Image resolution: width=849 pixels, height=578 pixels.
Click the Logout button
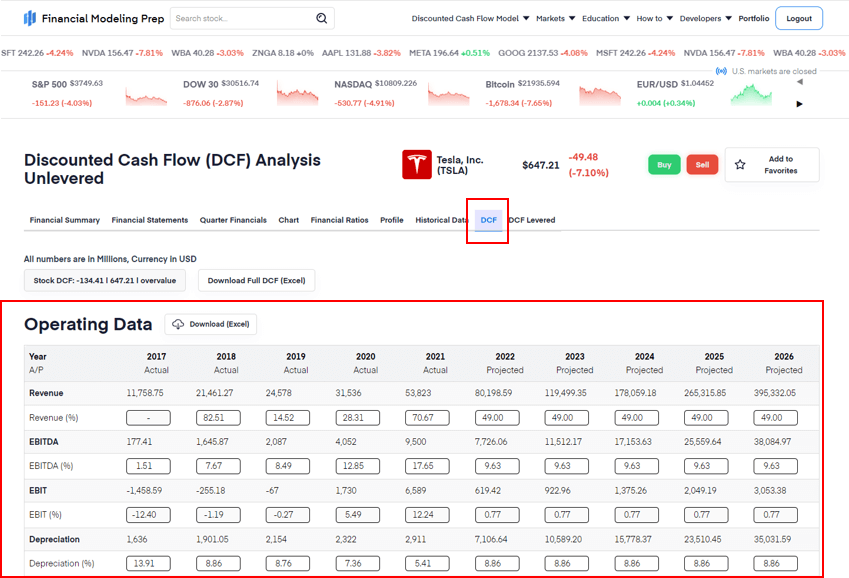click(x=799, y=18)
